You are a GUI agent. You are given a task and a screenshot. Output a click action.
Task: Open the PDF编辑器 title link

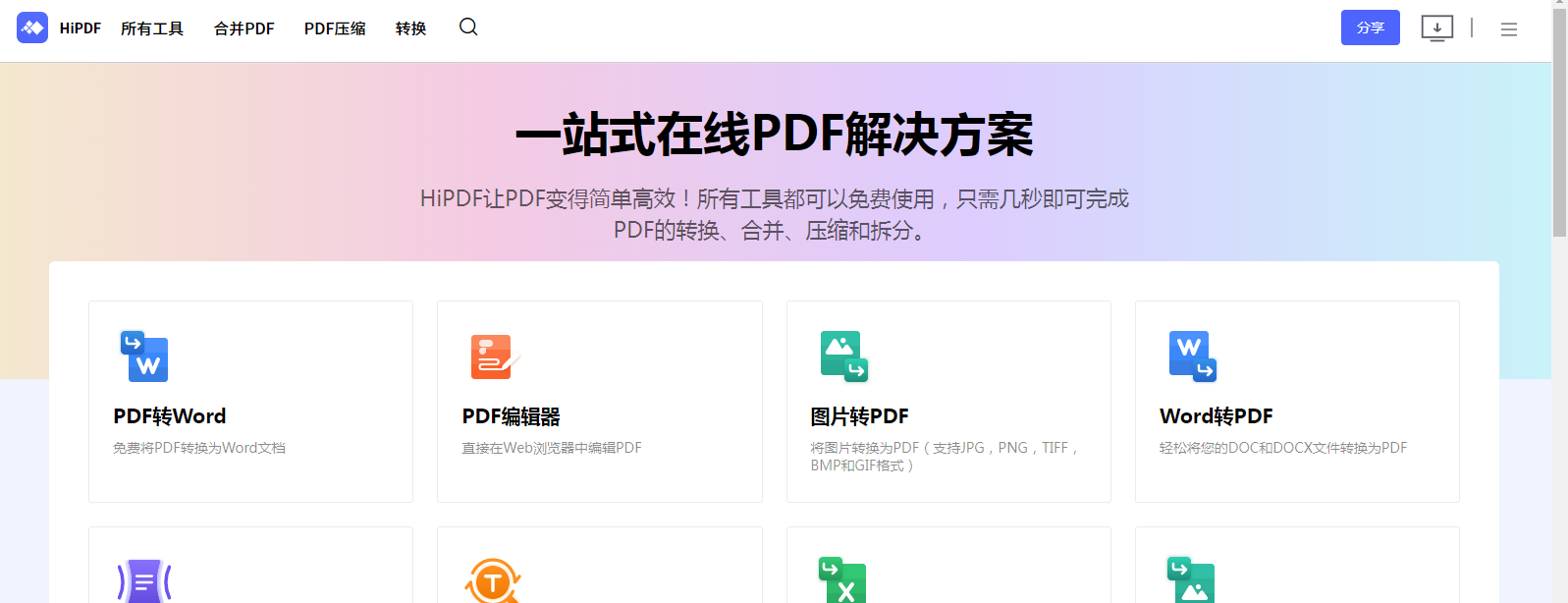point(512,416)
